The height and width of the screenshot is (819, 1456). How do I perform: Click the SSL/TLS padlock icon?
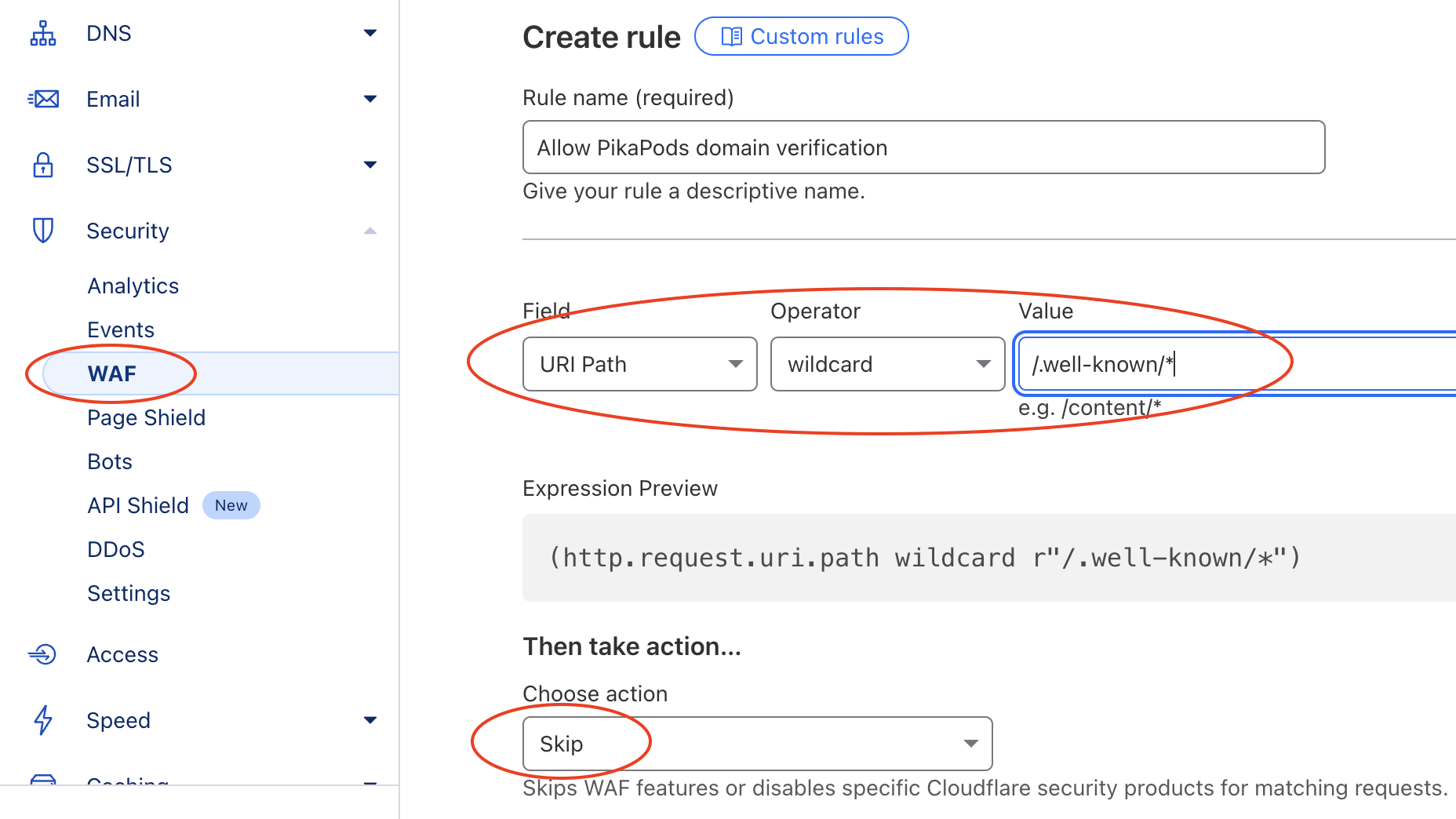point(43,165)
